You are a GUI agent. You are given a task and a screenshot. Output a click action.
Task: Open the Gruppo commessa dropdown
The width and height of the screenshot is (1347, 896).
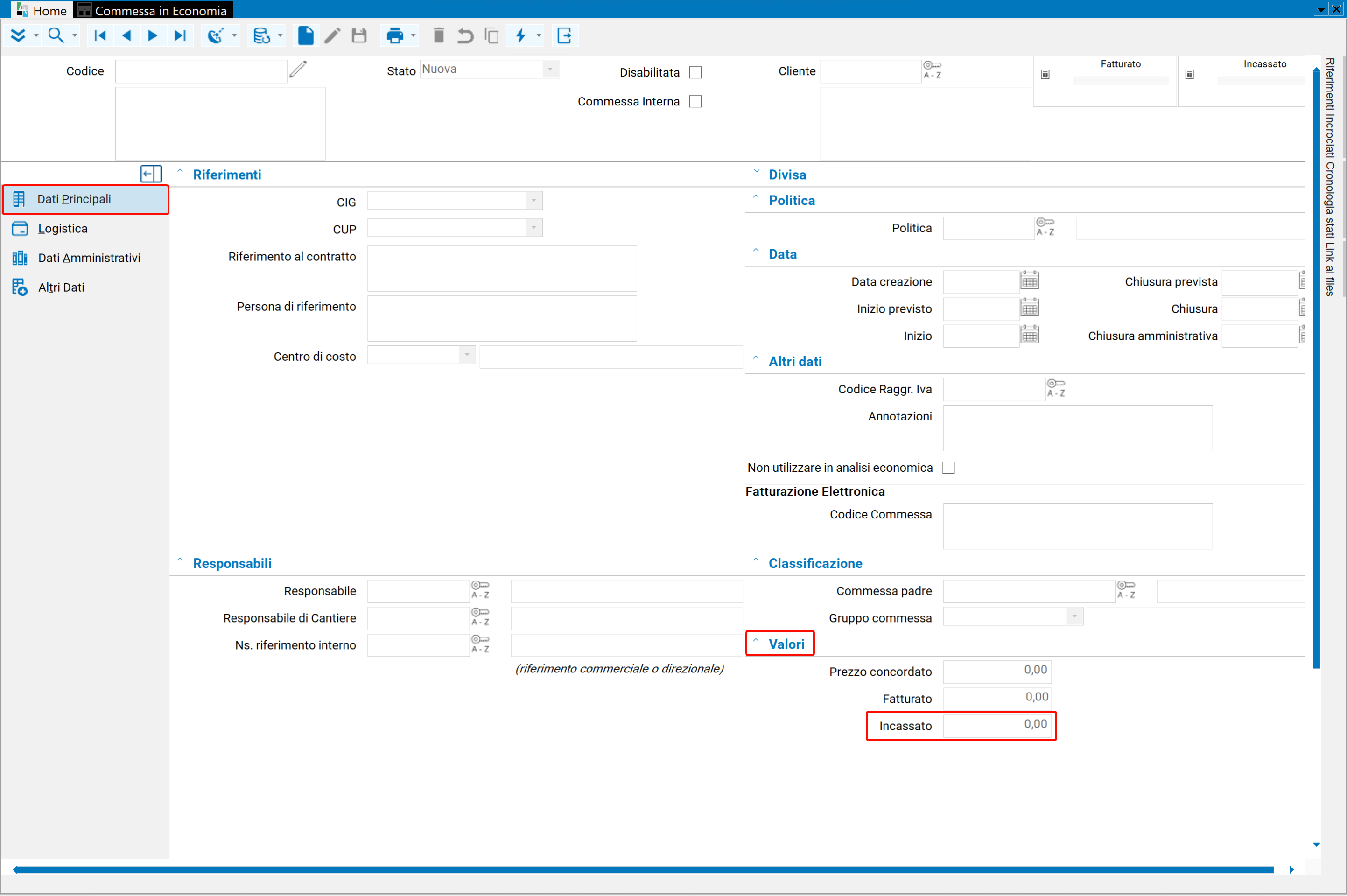click(1074, 616)
